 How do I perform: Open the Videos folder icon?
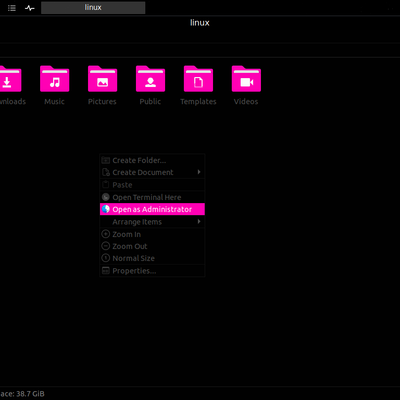click(246, 79)
